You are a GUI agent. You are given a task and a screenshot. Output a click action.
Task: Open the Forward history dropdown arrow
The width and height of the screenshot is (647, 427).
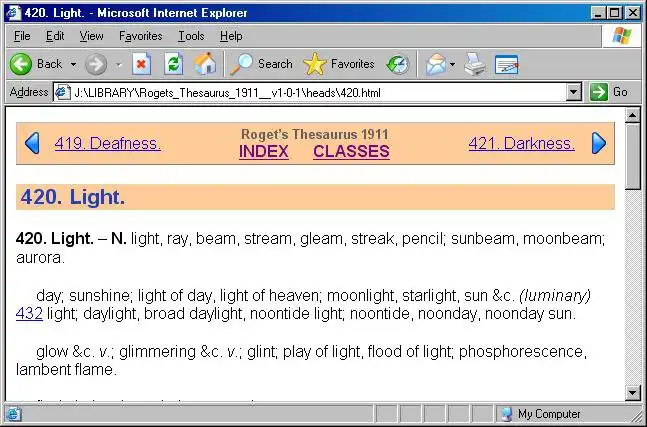click(x=119, y=64)
